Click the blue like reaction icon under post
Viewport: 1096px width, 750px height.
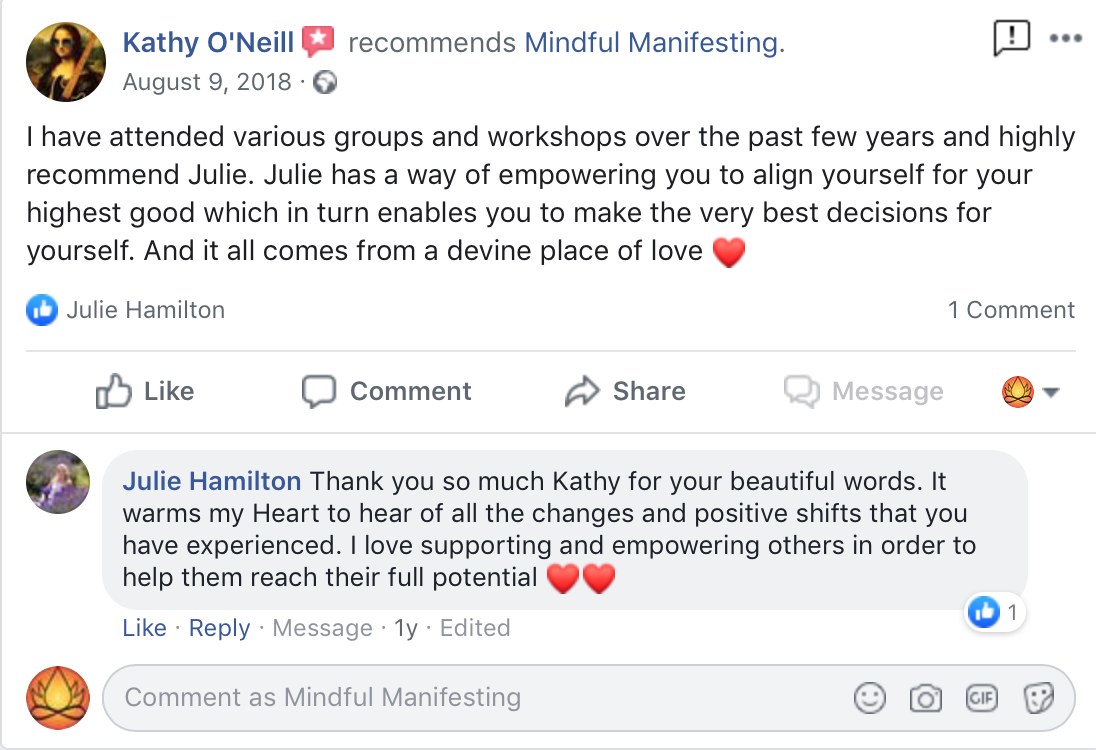pos(42,311)
